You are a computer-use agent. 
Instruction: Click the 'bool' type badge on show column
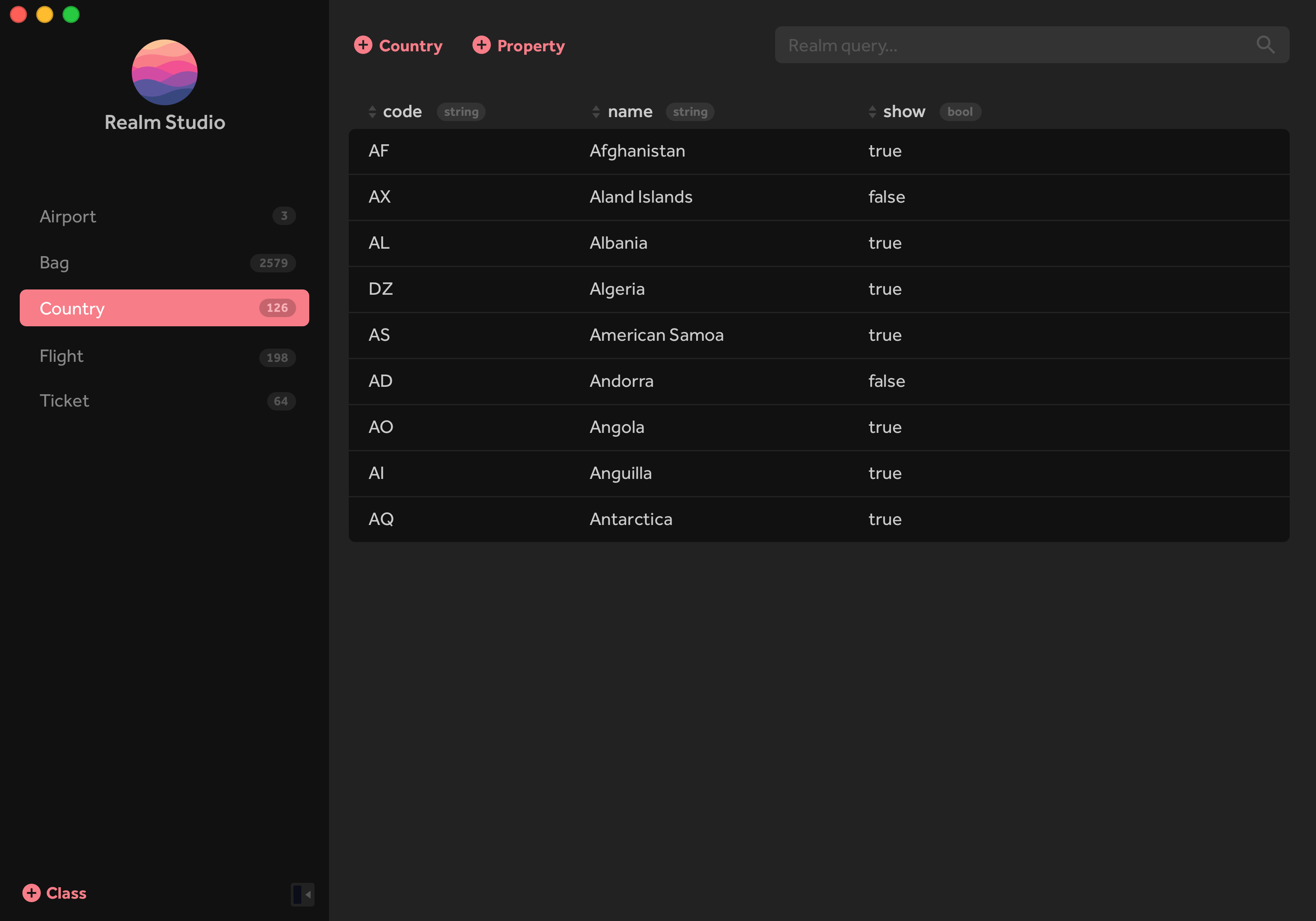[x=960, y=112]
